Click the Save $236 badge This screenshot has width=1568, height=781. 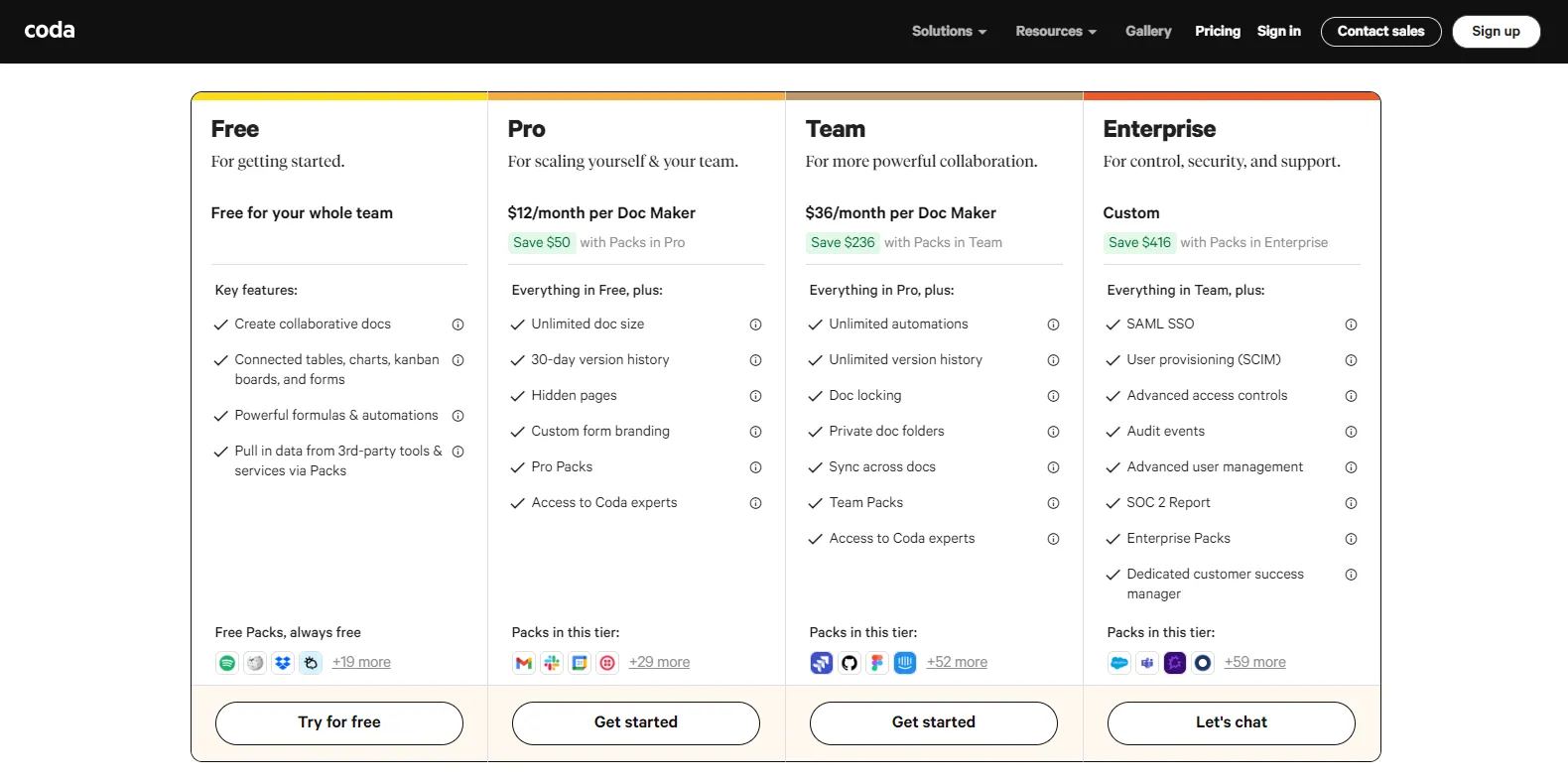click(x=843, y=243)
